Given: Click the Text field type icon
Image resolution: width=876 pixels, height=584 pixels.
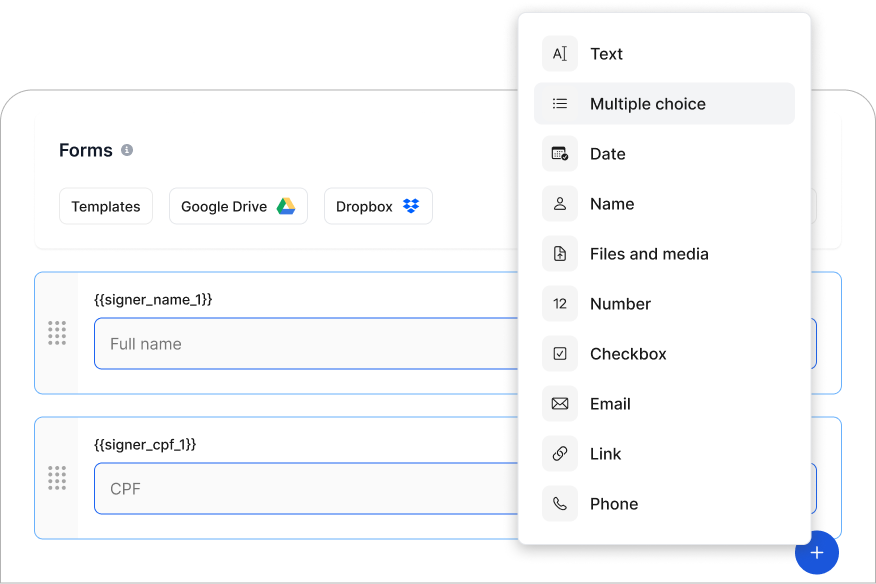Looking at the screenshot, I should (560, 54).
